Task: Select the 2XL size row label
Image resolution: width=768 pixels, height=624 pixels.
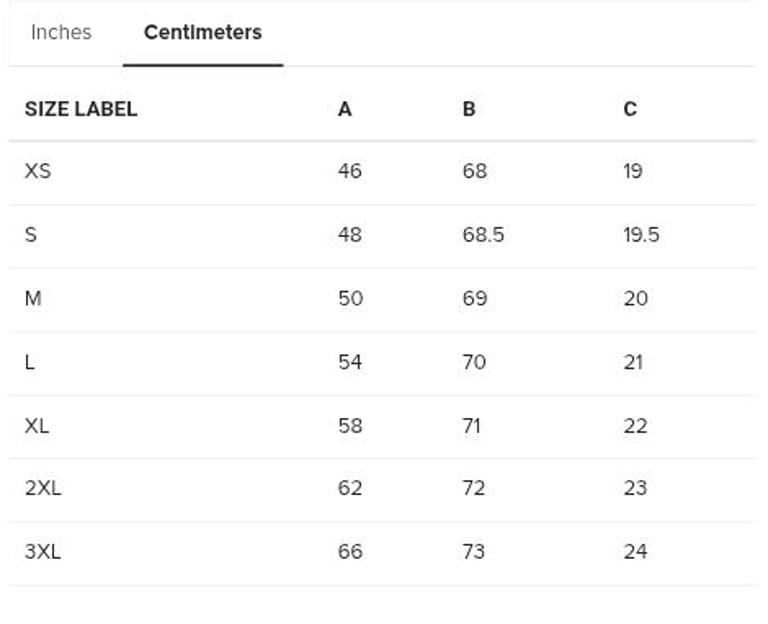Action: [43, 488]
